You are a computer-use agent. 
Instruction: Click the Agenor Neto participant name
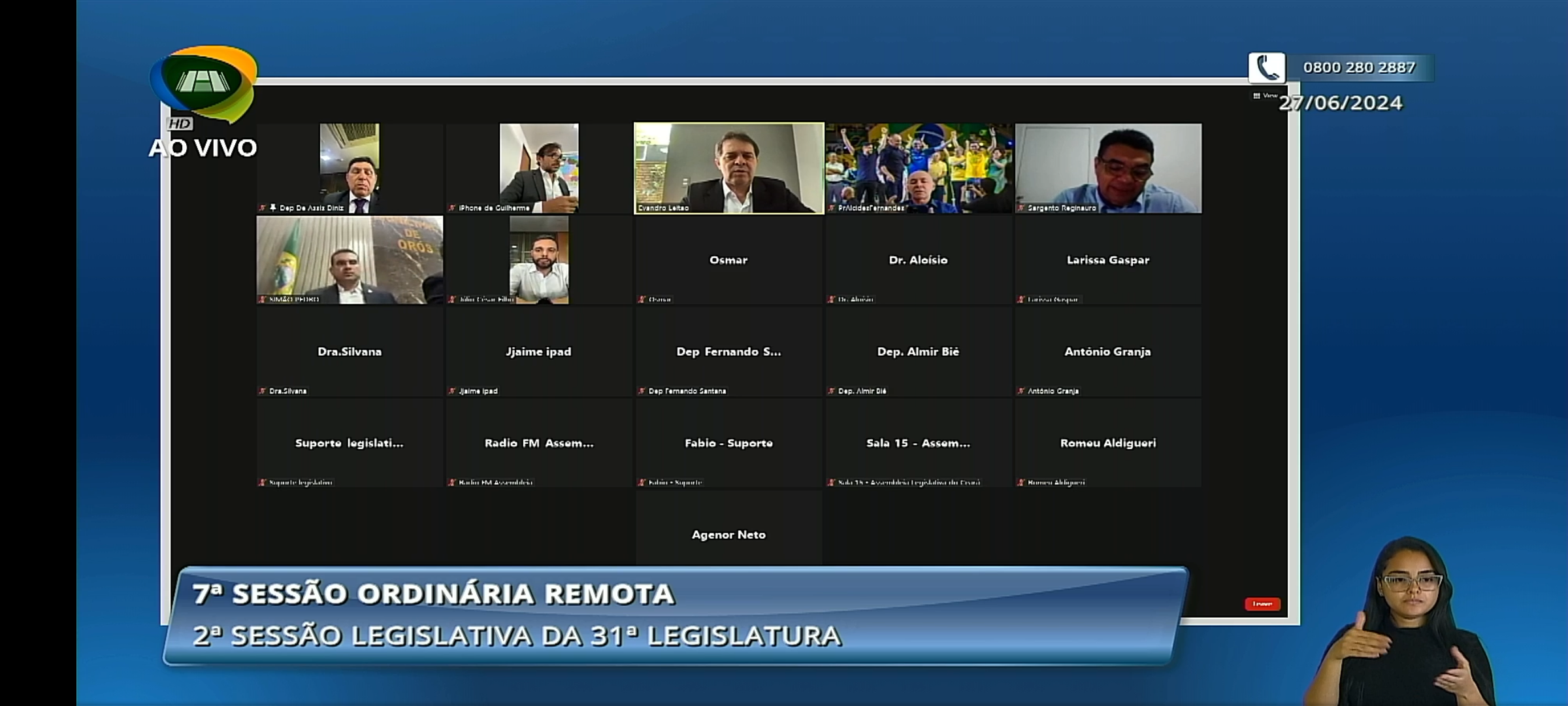point(728,535)
